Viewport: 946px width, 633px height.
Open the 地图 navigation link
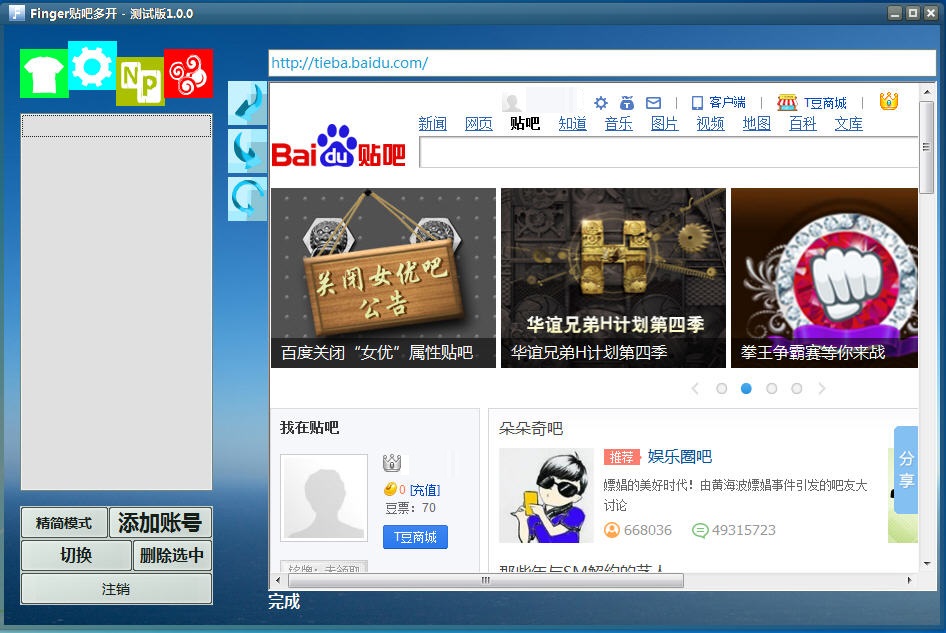[x=757, y=124]
